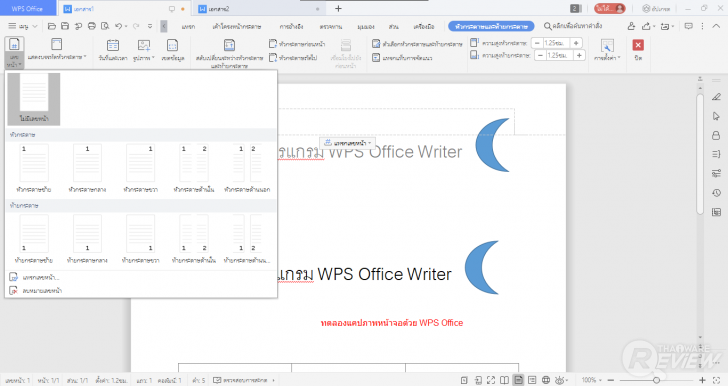This screenshot has height=386, width=728.
Task: Choose header left page number thumbnail
Action: tap(34, 168)
